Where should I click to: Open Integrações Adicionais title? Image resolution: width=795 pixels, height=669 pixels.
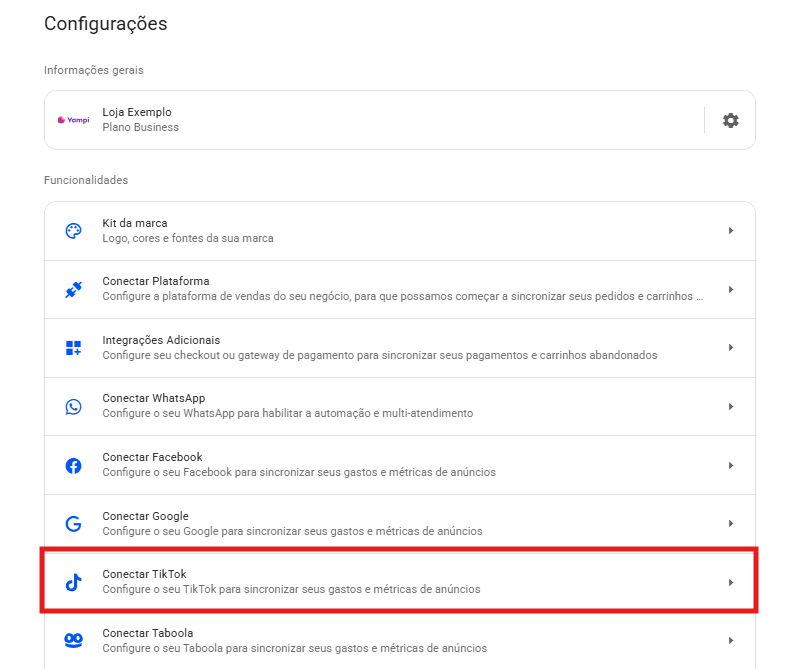[161, 340]
